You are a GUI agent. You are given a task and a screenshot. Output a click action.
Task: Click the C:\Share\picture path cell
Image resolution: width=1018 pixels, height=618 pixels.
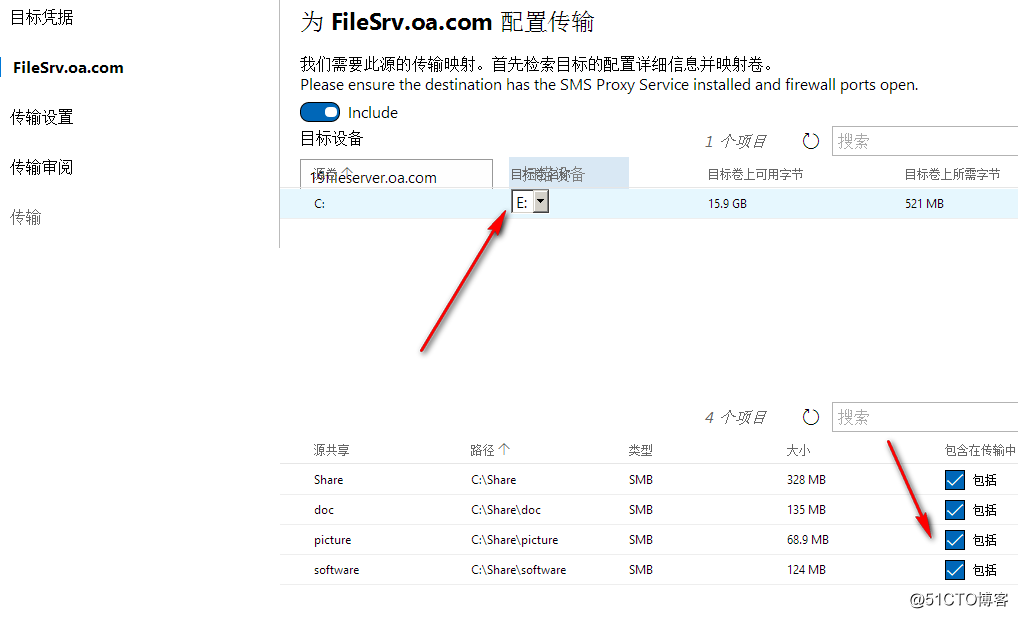point(514,539)
